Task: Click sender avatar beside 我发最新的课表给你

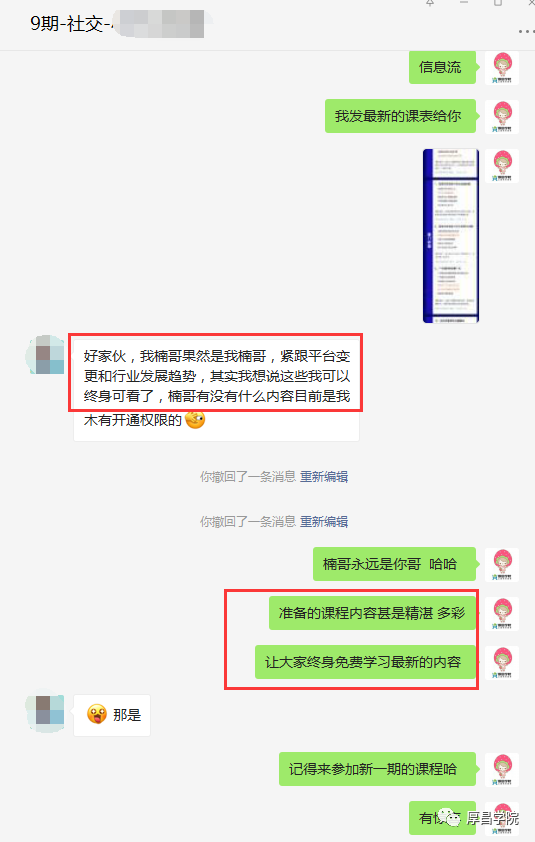Action: [502, 117]
